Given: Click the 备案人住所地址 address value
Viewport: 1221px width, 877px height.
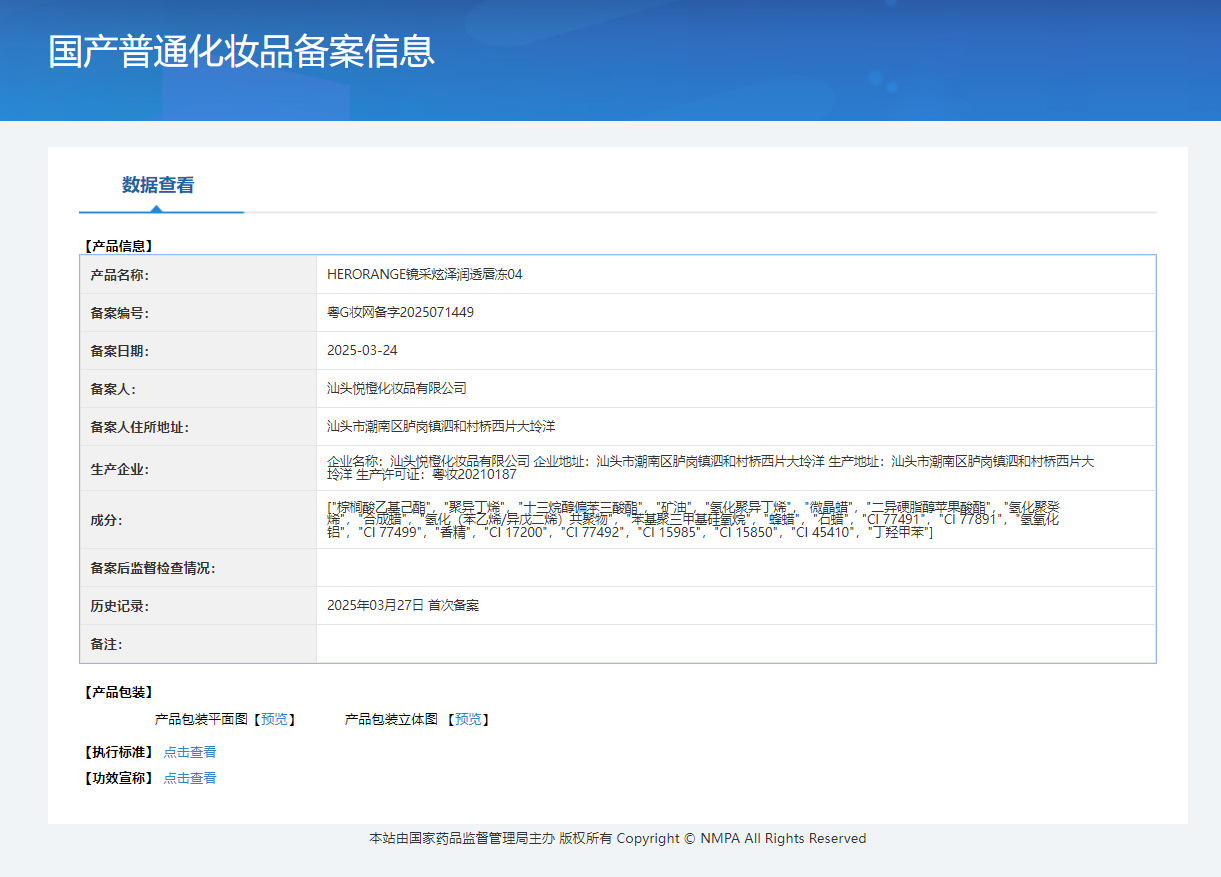Looking at the screenshot, I should click(x=441, y=426).
